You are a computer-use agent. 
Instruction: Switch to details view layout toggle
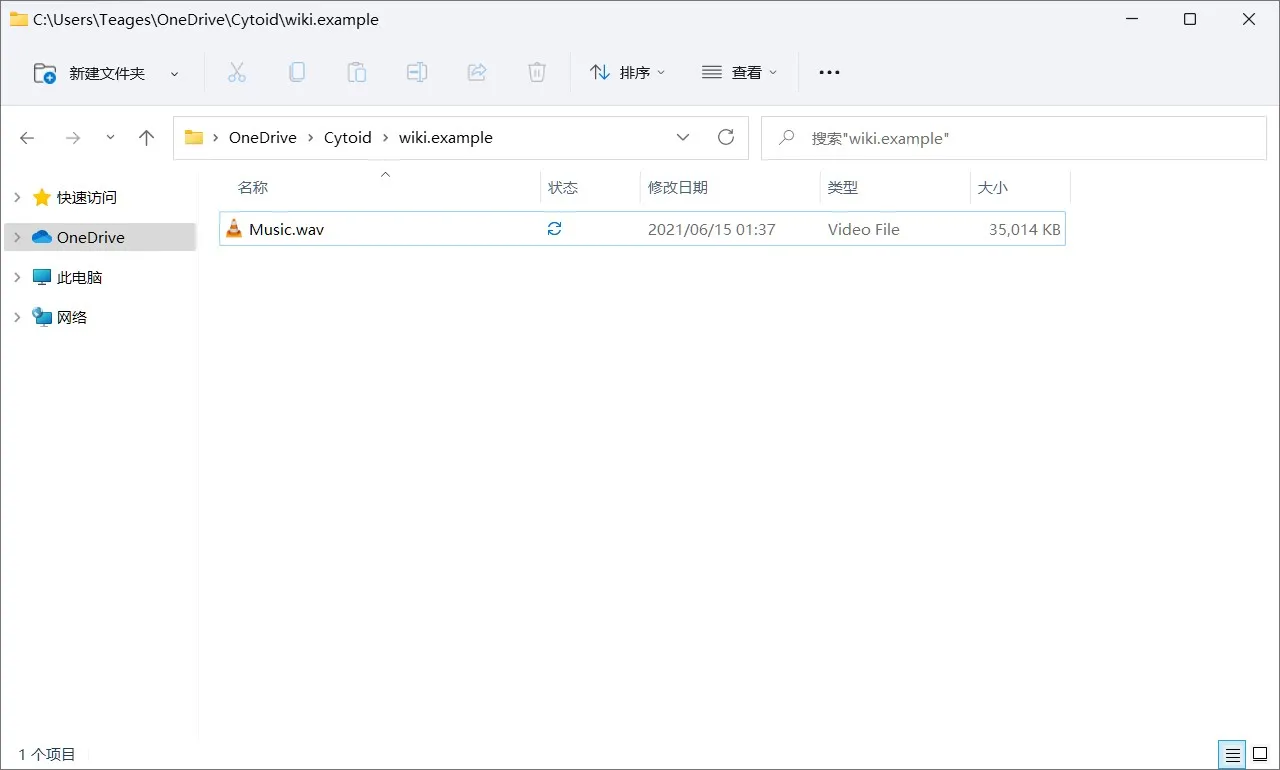[x=1233, y=754]
